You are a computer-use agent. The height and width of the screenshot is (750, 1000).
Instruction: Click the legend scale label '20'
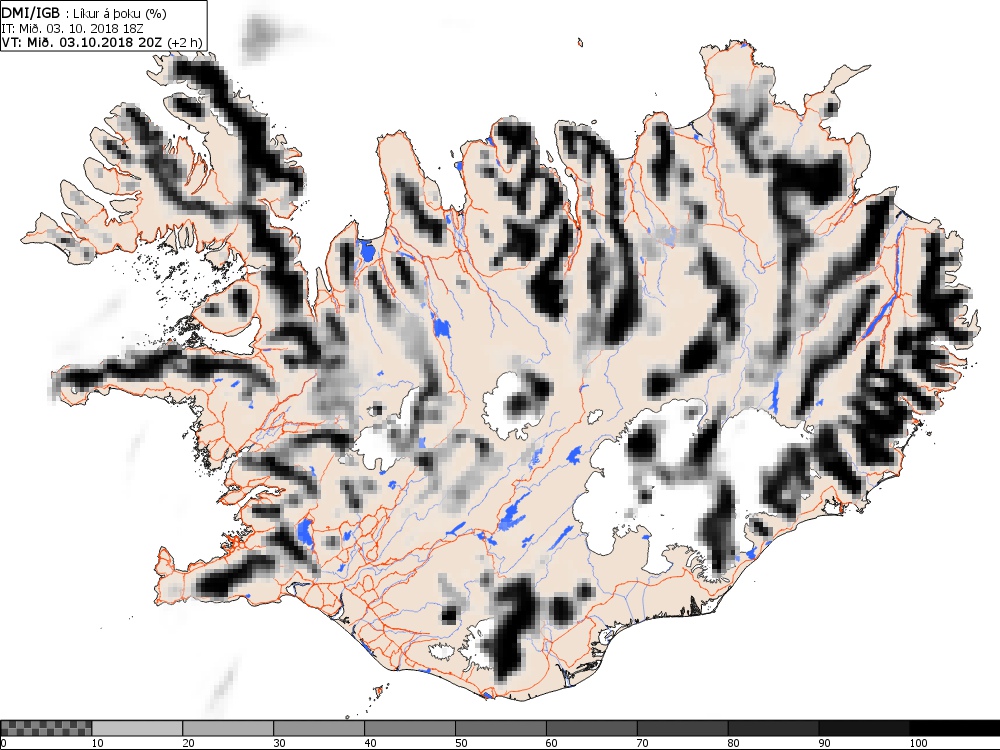(x=189, y=743)
